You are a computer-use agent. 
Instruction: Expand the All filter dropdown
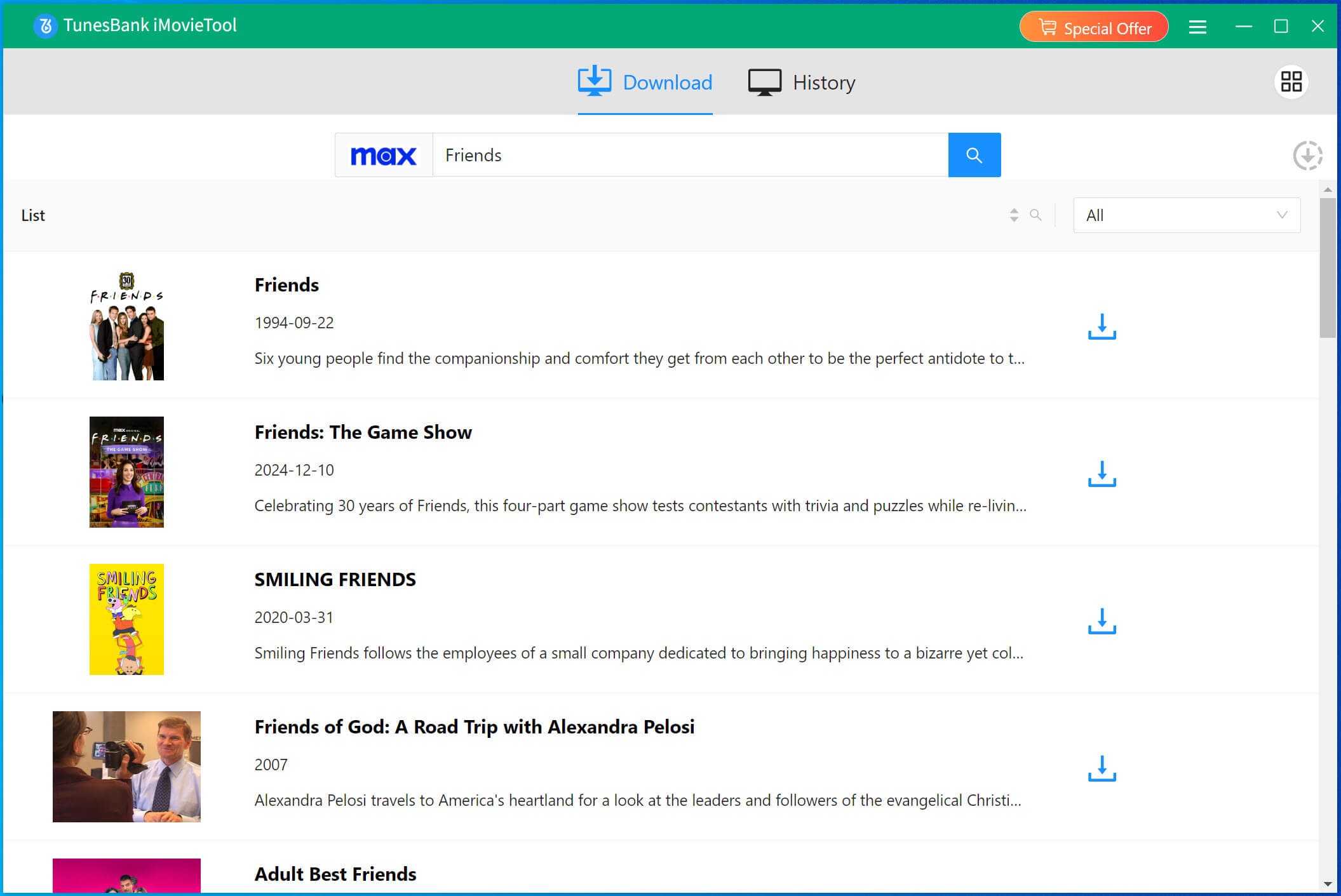click(1187, 215)
